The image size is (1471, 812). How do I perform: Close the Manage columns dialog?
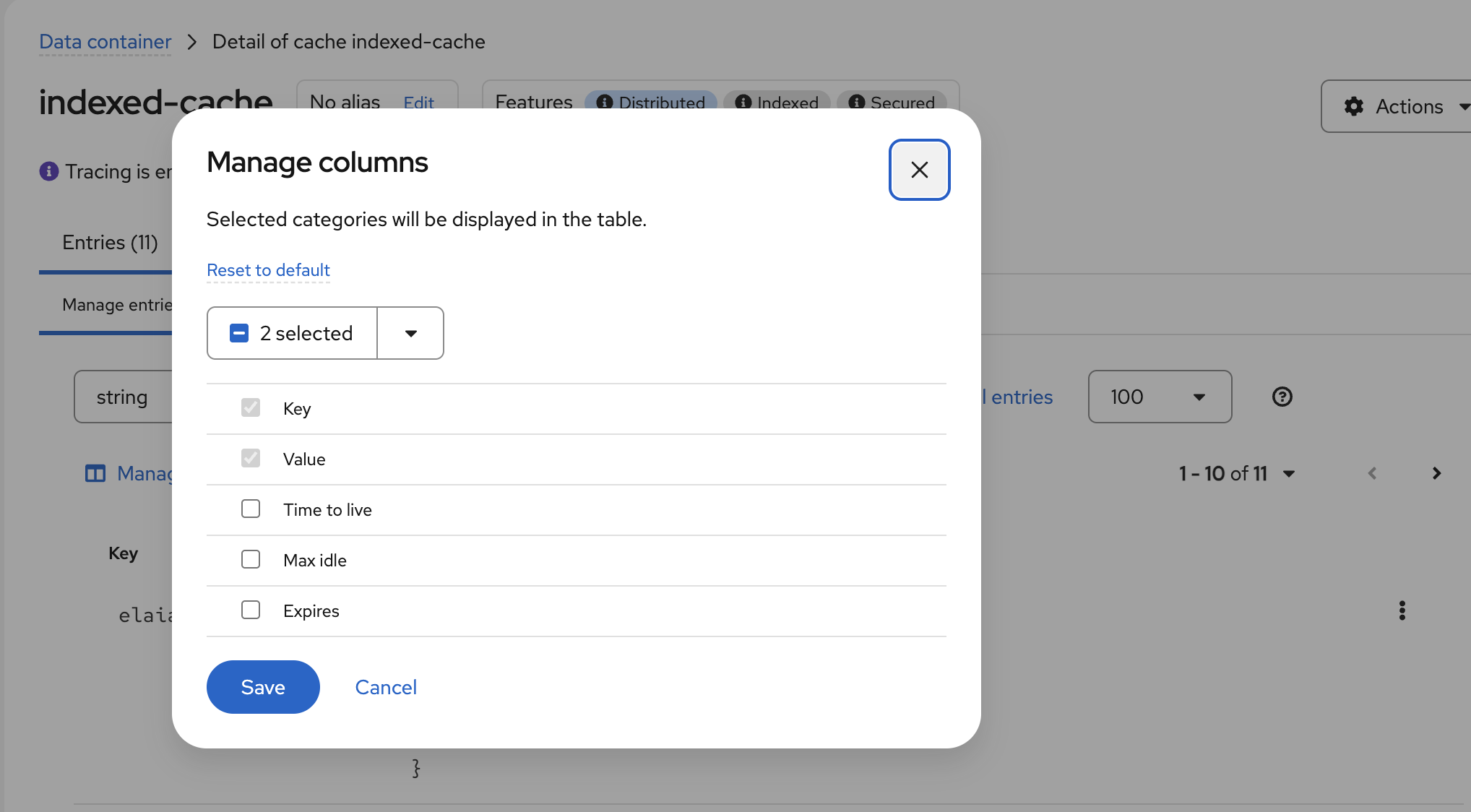click(x=919, y=170)
